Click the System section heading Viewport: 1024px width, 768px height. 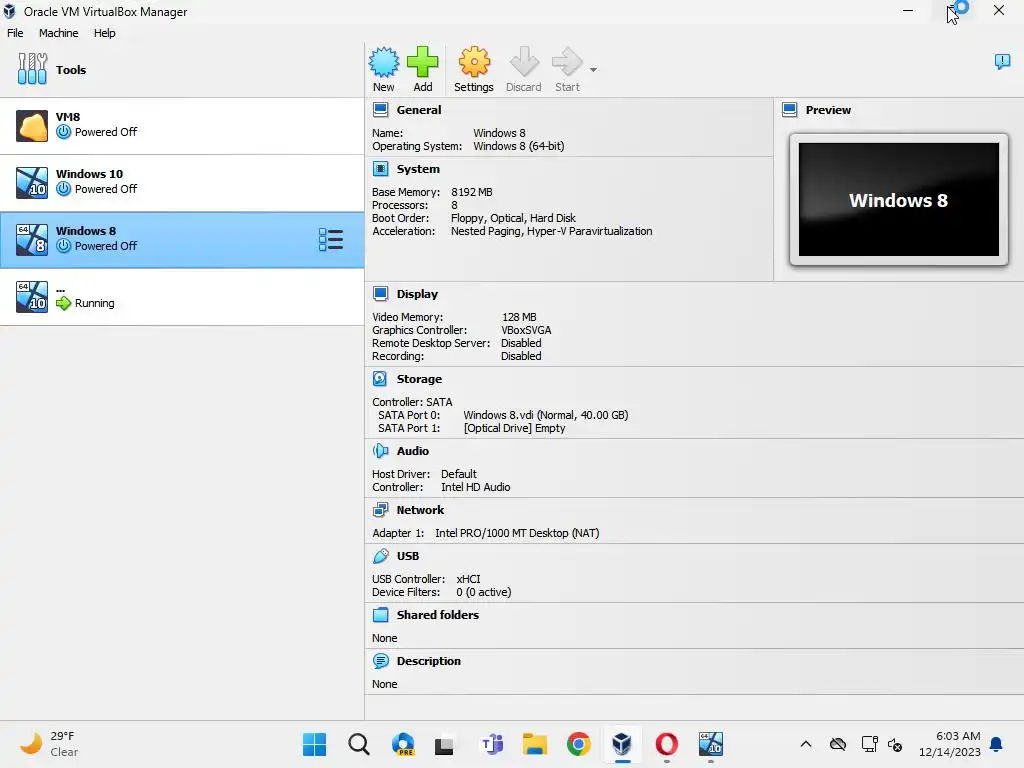[418, 169]
